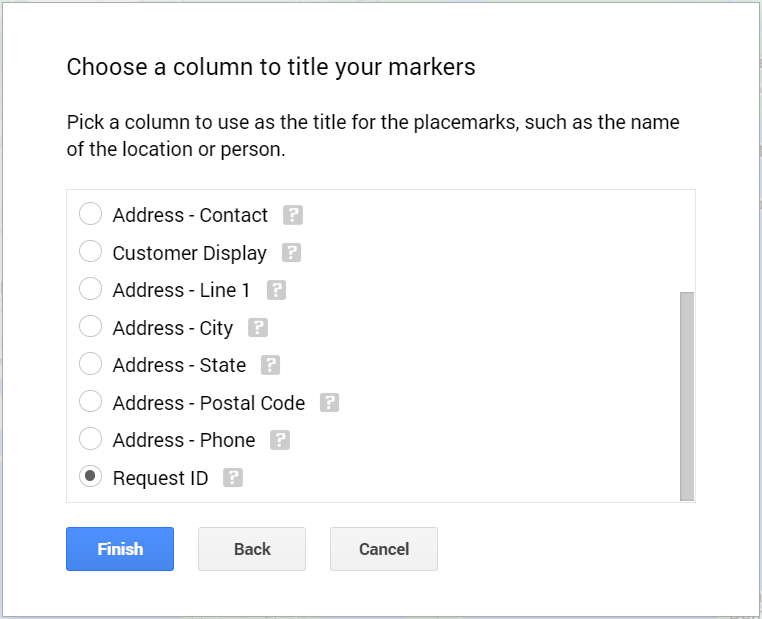Click help icon next to Address - Contact
Viewport: 762px width, 619px height.
(x=293, y=215)
